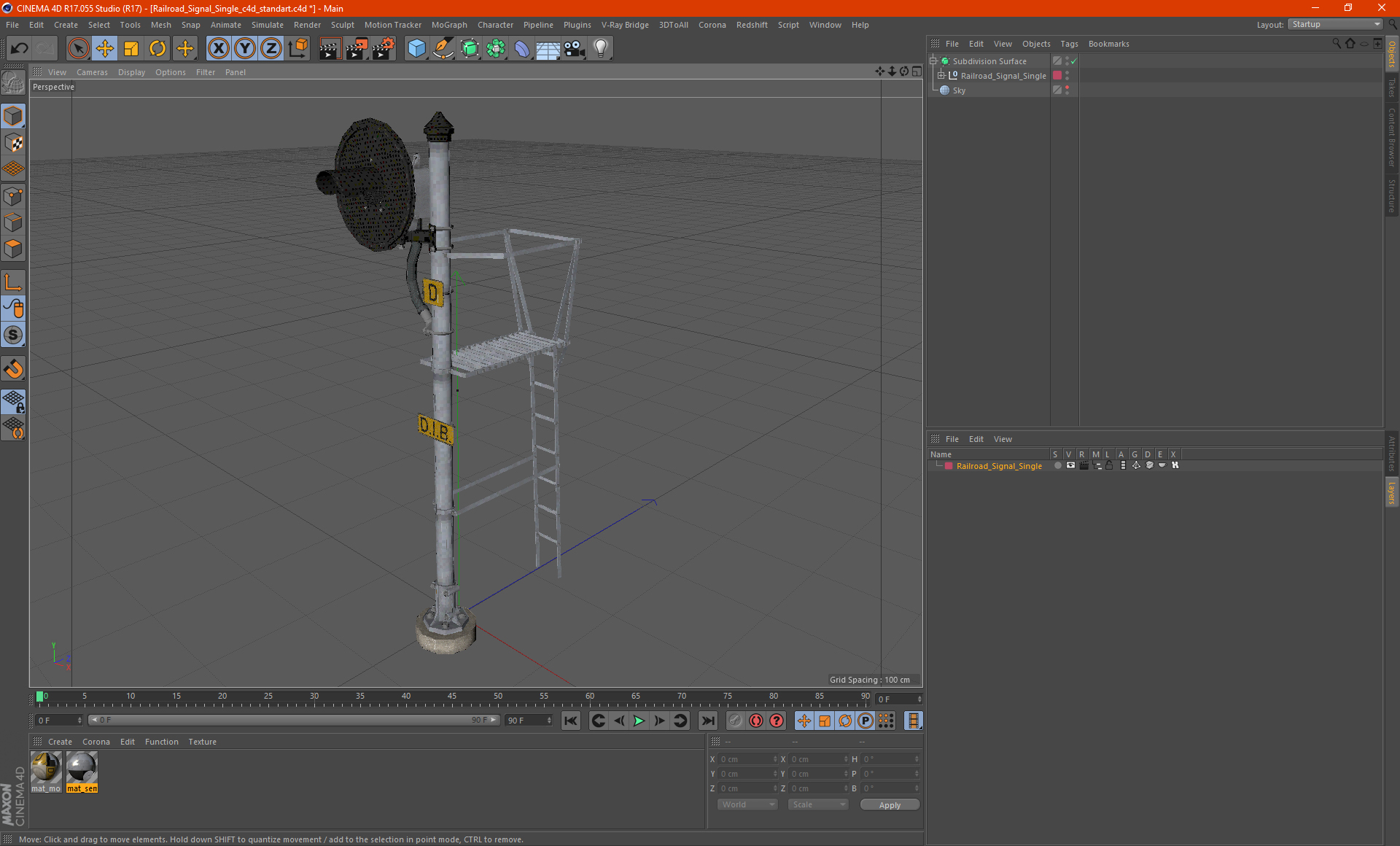Screen dimensions: 1400x846
Task: Select the Sky object
Action: [959, 90]
